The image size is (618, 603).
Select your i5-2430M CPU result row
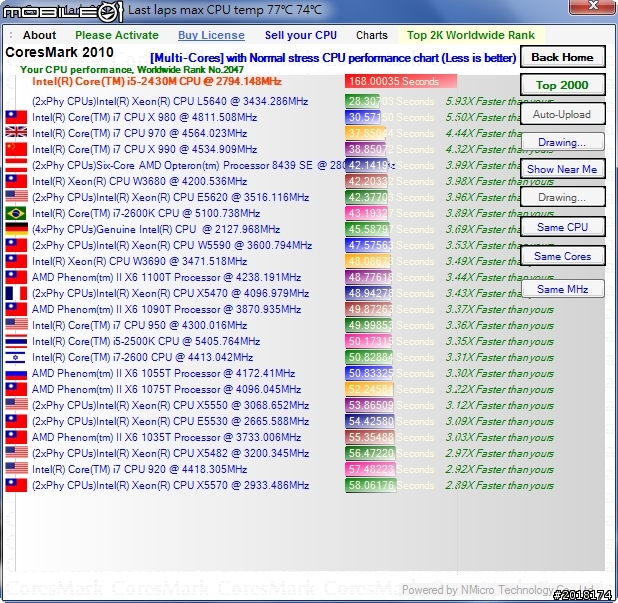pyautogui.click(x=156, y=81)
